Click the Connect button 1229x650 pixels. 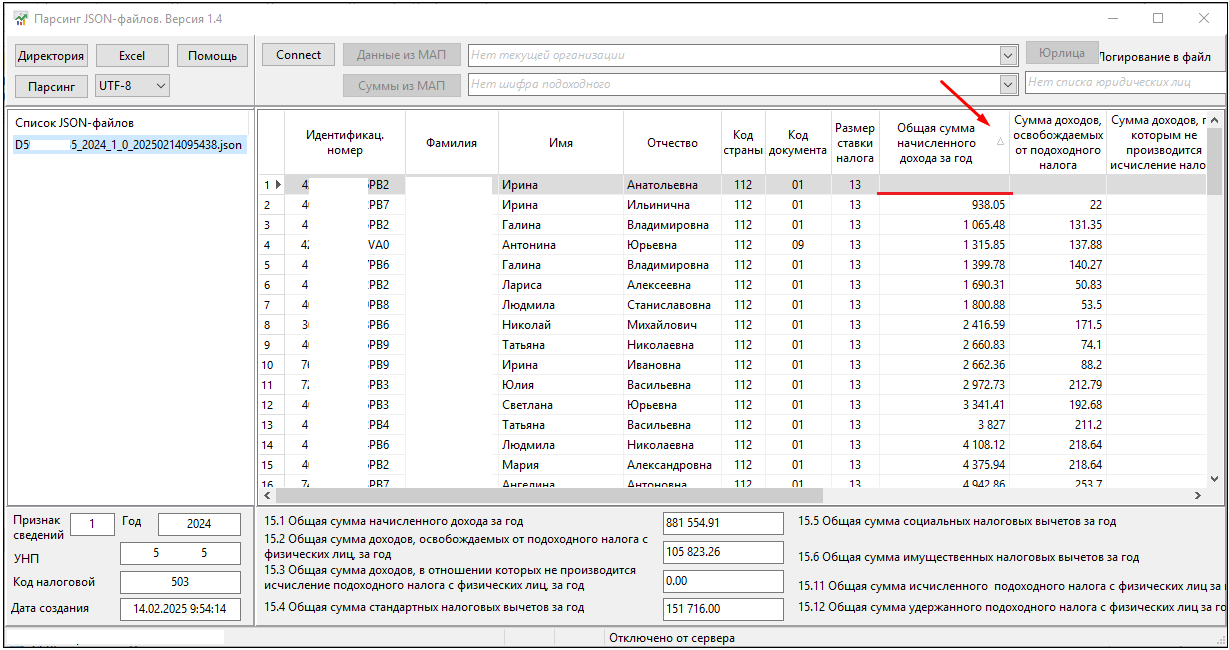[x=298, y=55]
